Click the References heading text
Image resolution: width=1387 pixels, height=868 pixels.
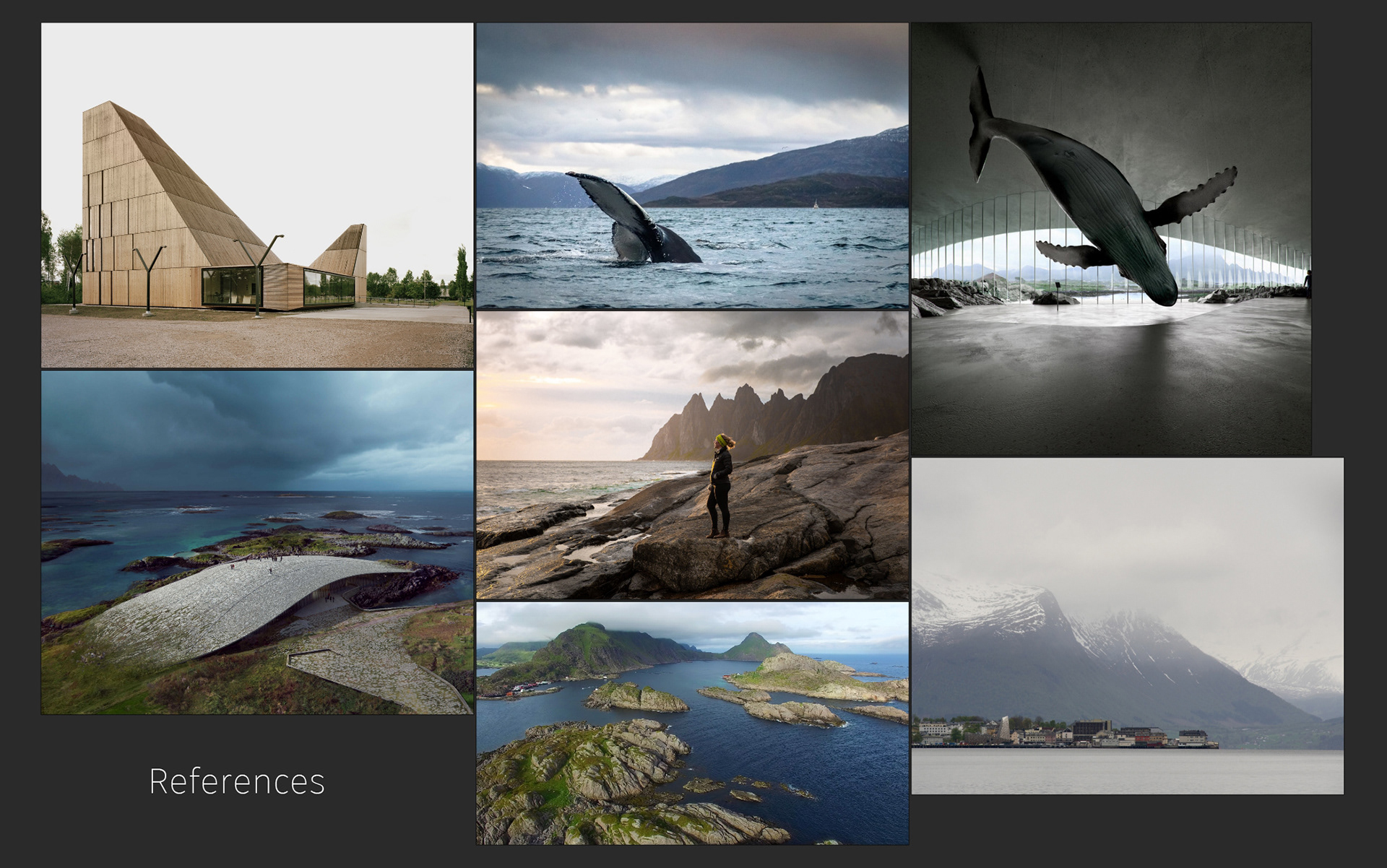click(x=237, y=781)
